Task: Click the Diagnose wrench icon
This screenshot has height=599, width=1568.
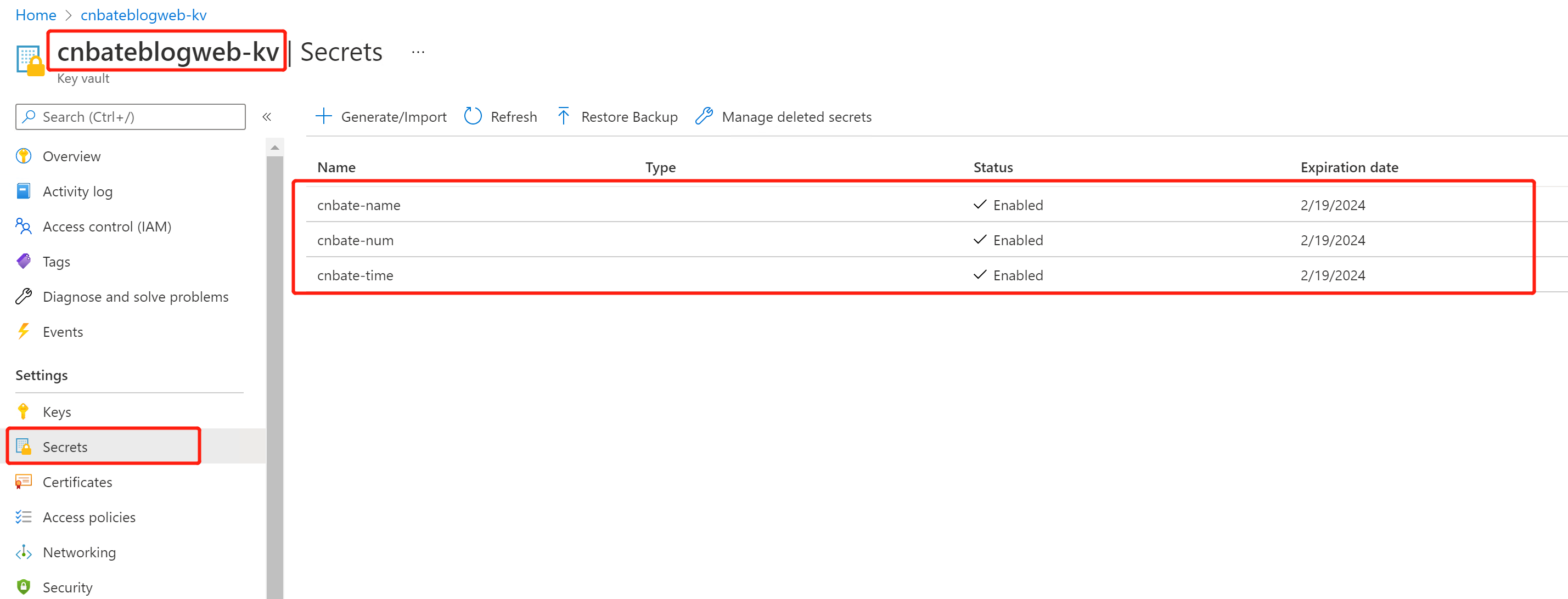Action: point(24,297)
